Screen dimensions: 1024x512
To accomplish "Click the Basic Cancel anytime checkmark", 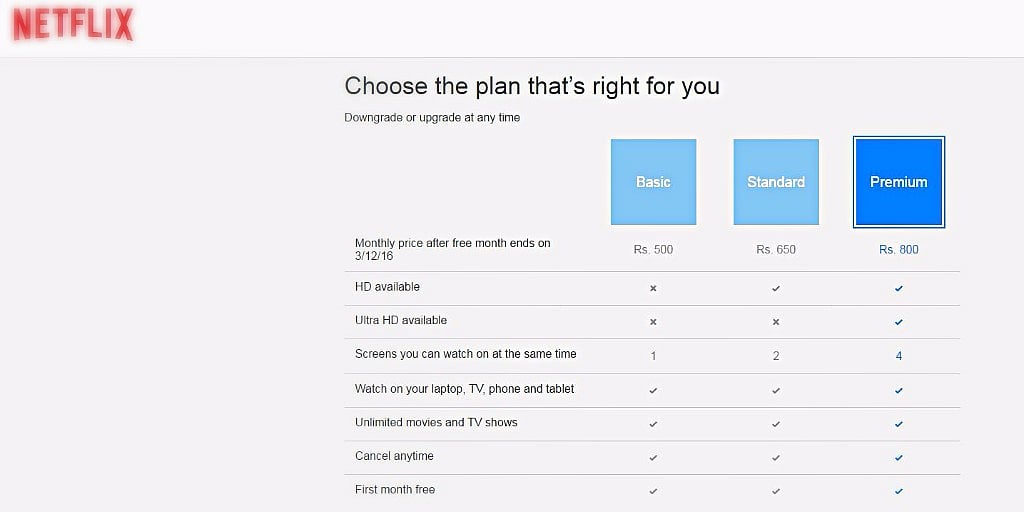I will point(653,457).
